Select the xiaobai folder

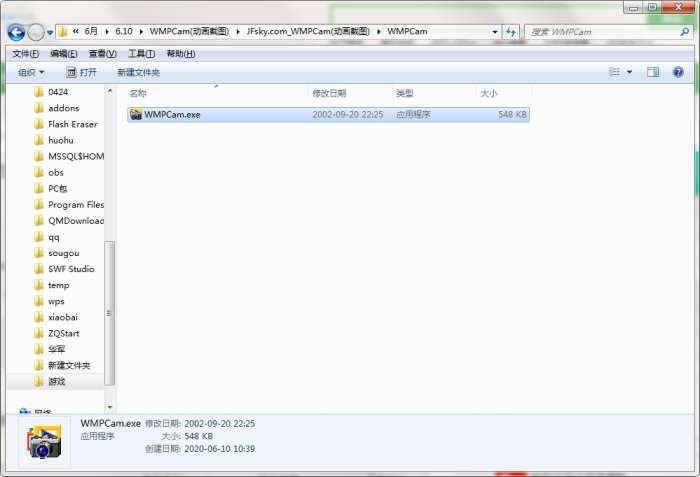click(x=62, y=317)
